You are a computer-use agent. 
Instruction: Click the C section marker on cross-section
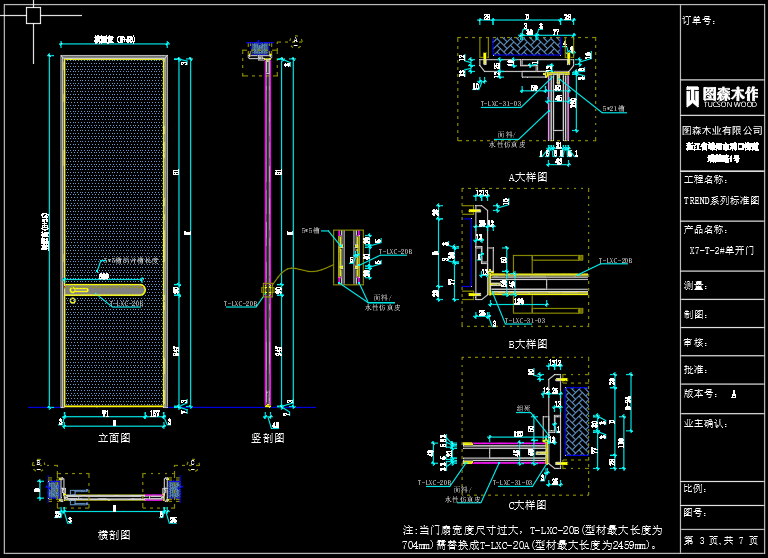pyautogui.click(x=193, y=463)
